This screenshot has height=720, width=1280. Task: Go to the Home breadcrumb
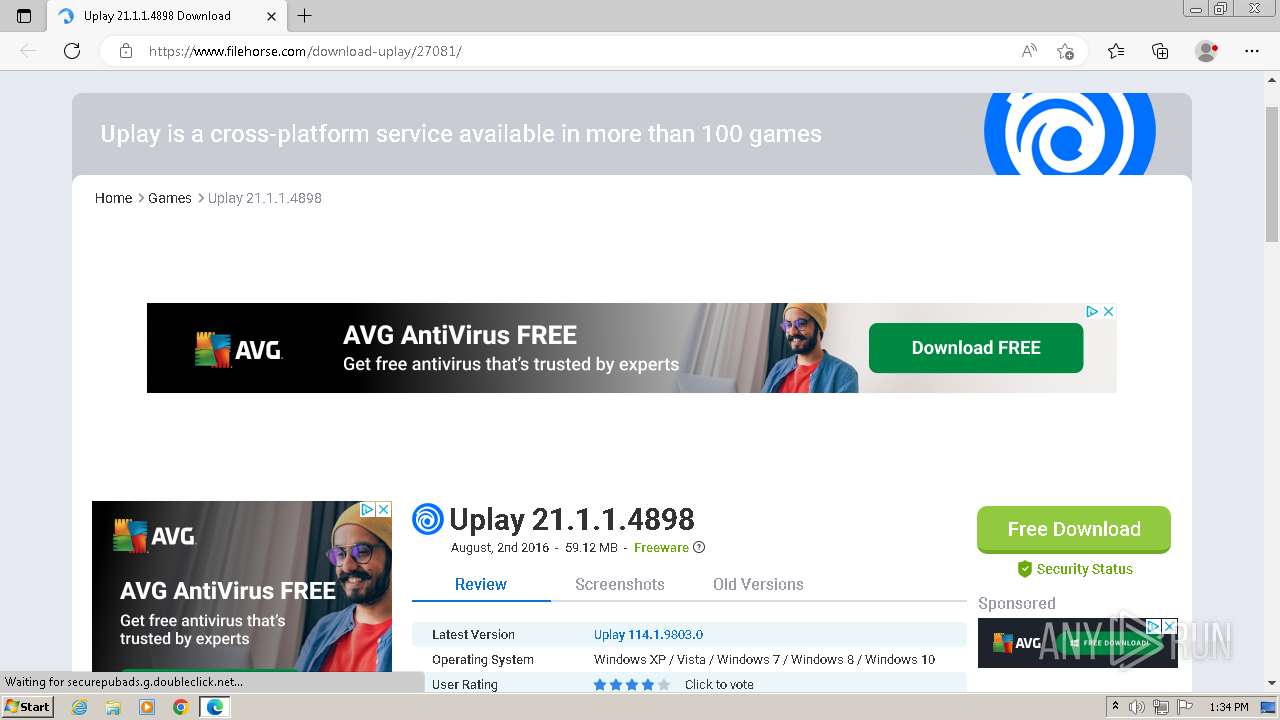click(113, 198)
